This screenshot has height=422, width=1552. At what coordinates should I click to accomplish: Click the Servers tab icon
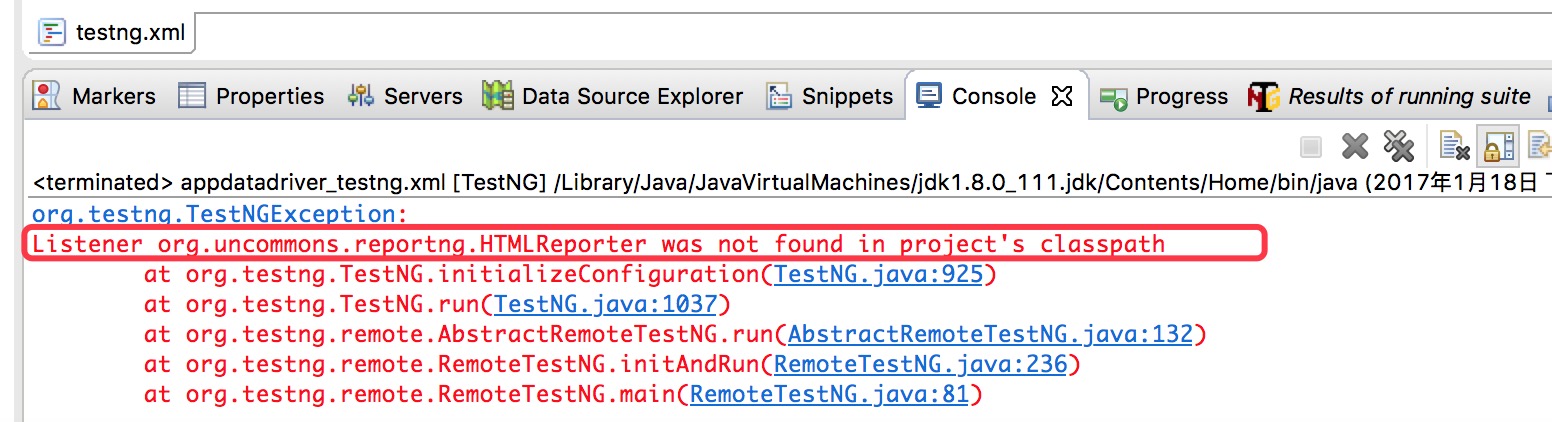point(360,96)
